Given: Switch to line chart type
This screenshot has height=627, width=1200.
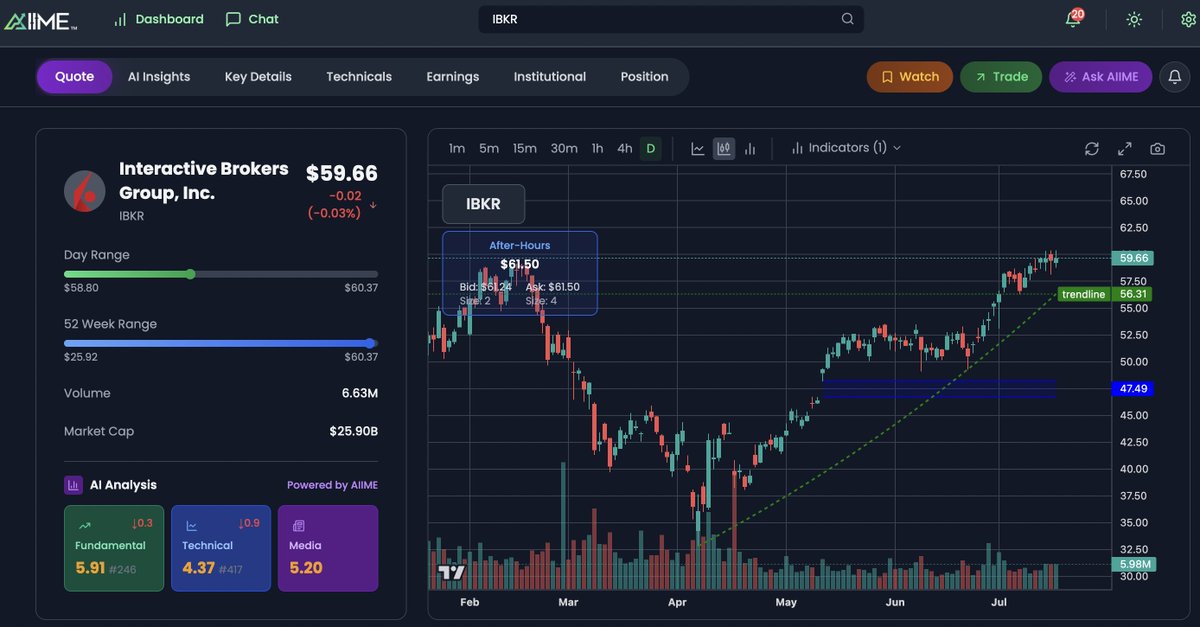Looking at the screenshot, I should (x=698, y=148).
